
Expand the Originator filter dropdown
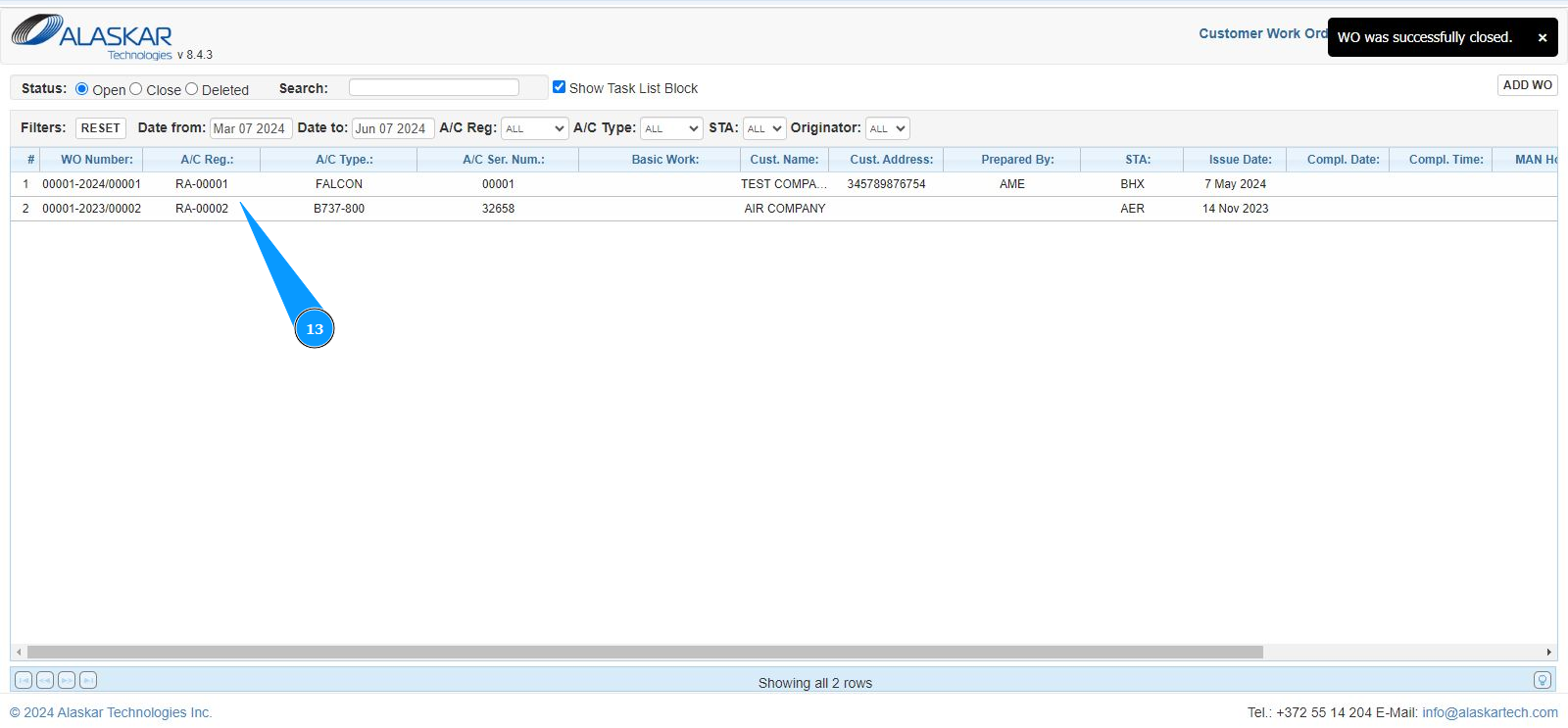(x=887, y=128)
